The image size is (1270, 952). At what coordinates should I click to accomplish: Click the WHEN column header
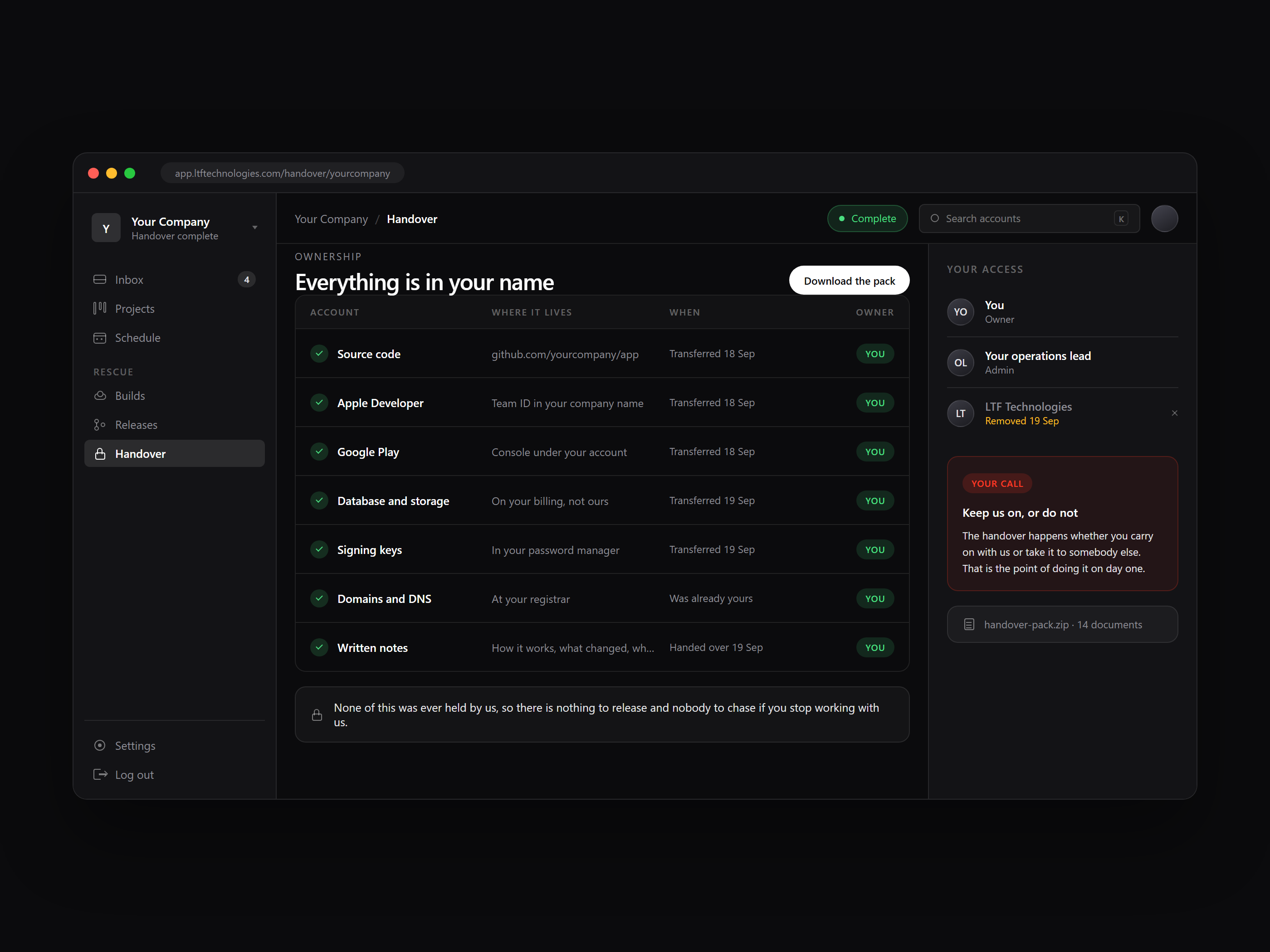(684, 312)
